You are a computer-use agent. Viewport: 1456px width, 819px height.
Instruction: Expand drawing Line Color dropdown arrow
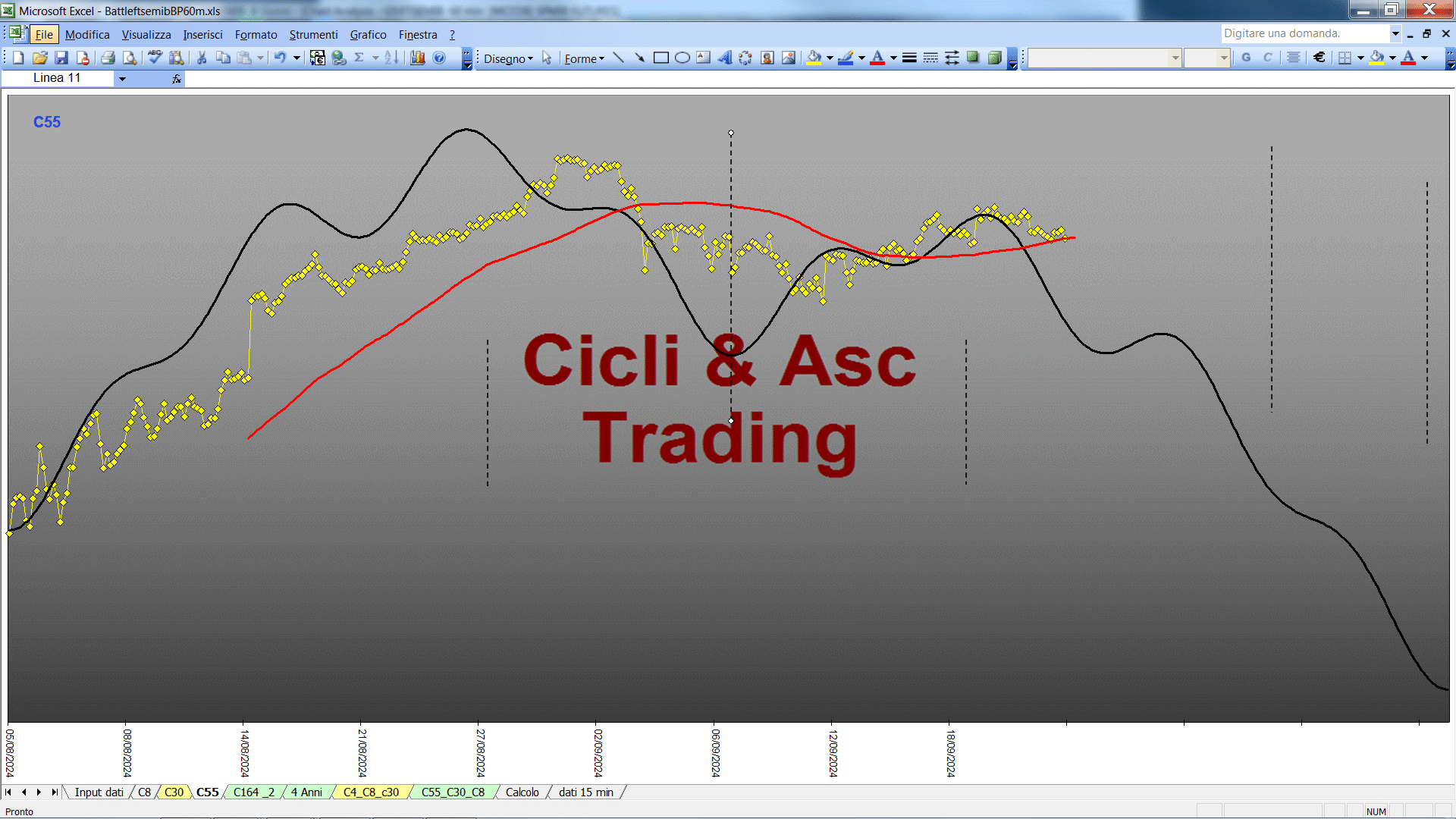click(x=861, y=58)
